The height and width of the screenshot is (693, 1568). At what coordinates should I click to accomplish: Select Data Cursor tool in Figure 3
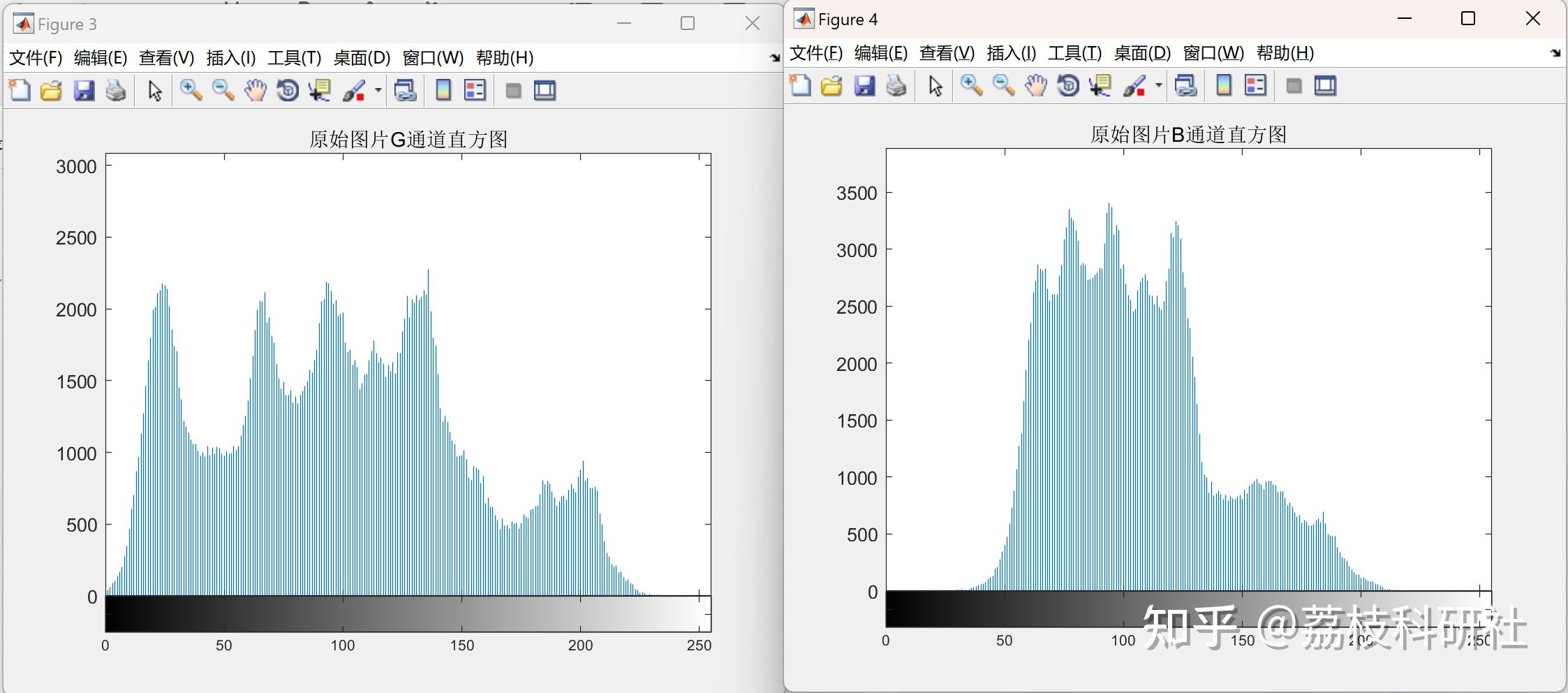[320, 90]
